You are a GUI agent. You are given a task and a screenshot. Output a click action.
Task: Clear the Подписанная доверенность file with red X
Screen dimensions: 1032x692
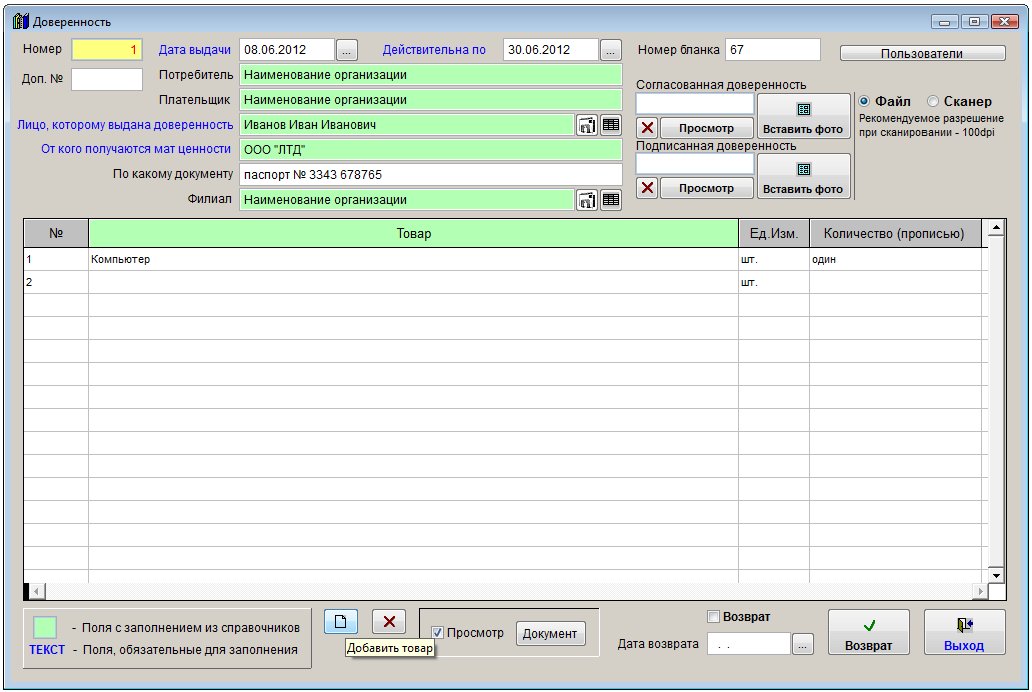647,188
